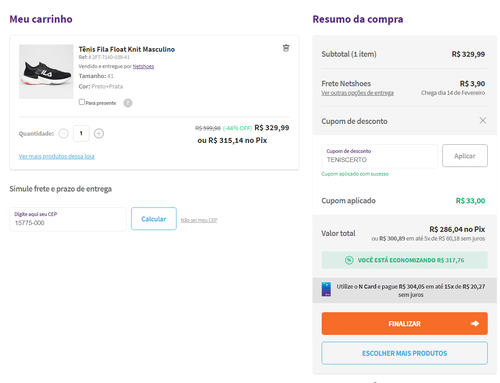Click the FINALIZAR checkout button
This screenshot has height=383, width=500.
pos(404,323)
